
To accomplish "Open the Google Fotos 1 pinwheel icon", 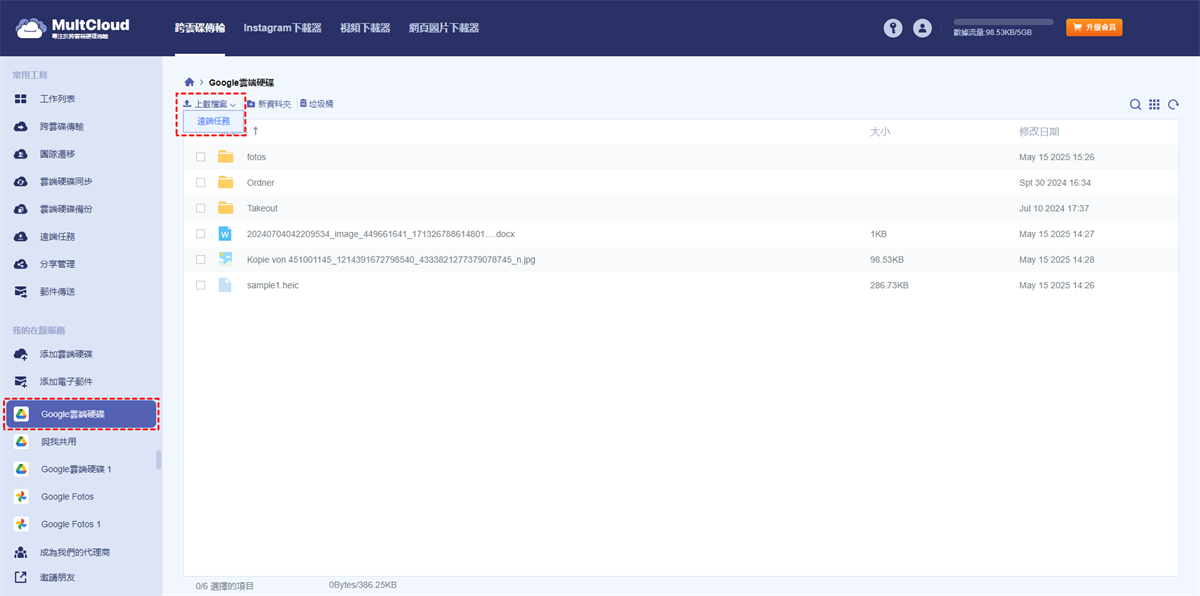I will 20,524.
